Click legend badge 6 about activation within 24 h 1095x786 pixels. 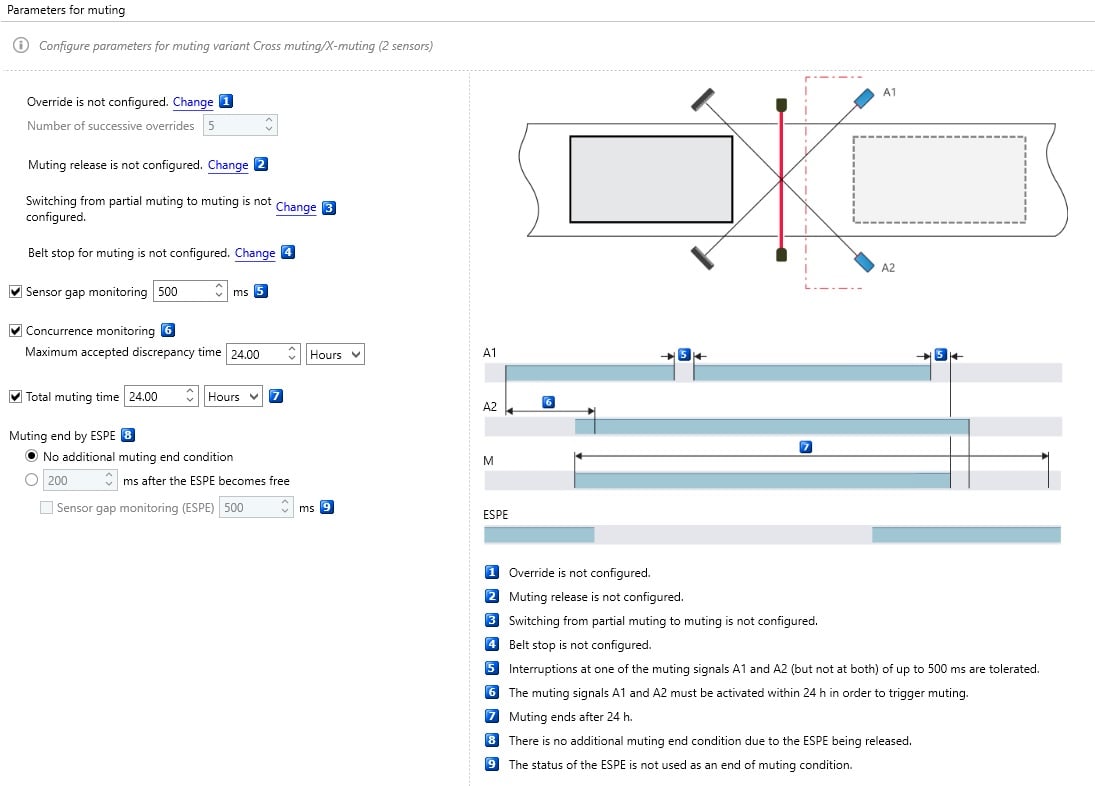click(x=492, y=692)
